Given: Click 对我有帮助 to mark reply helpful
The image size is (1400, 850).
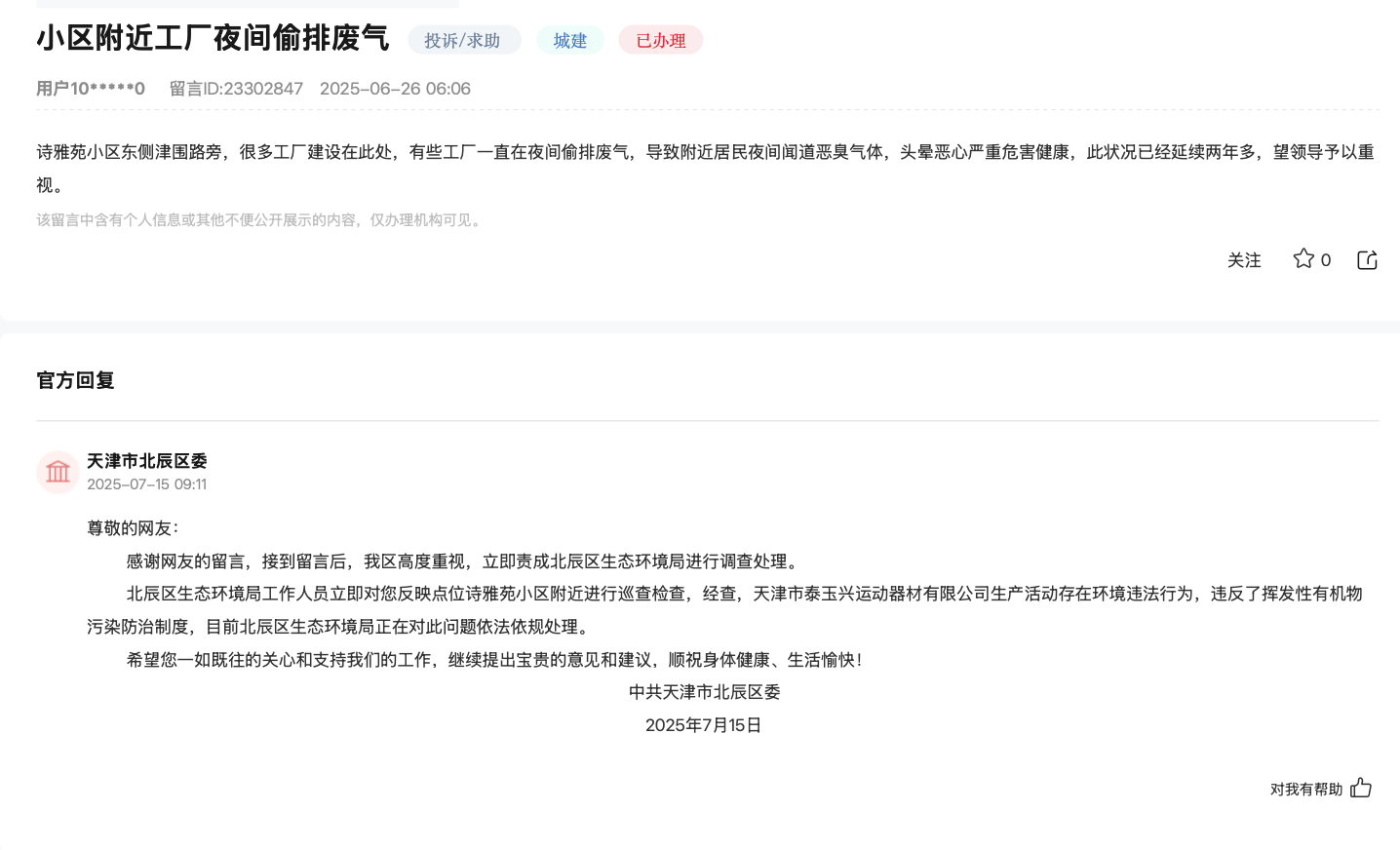Looking at the screenshot, I should [x=1304, y=789].
